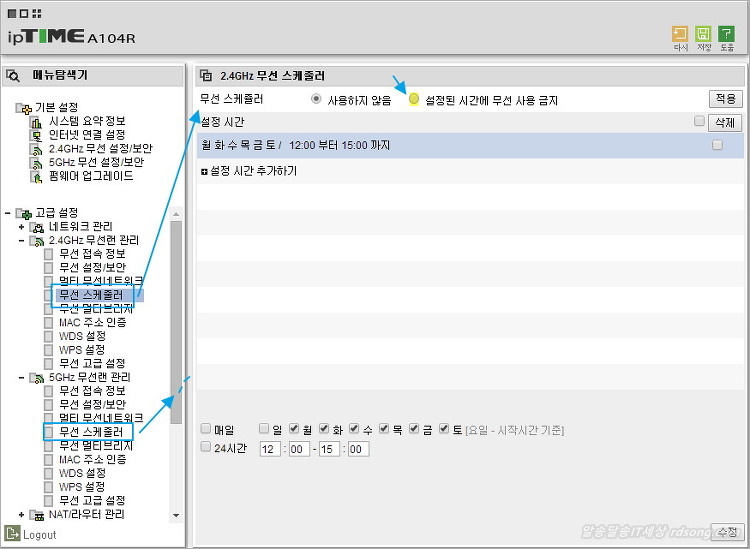This screenshot has width=750, height=549.
Task: Expand 설정 시간 추가하기 section
Action: [x=204, y=171]
